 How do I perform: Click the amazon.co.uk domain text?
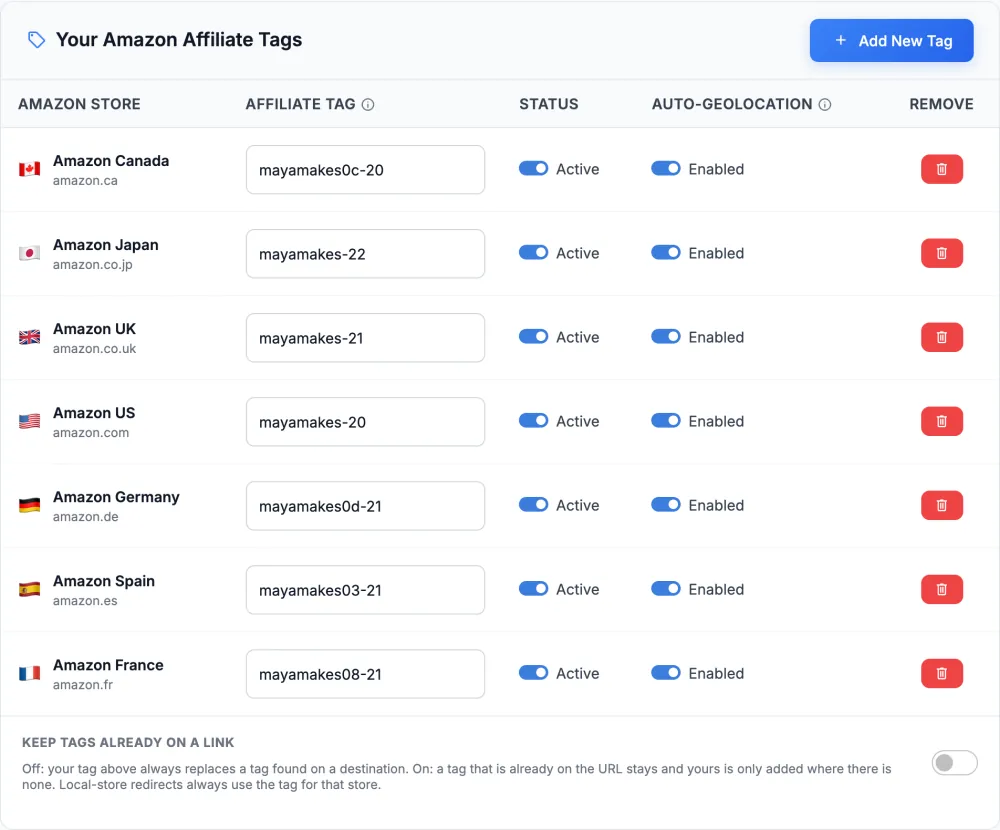point(94,349)
